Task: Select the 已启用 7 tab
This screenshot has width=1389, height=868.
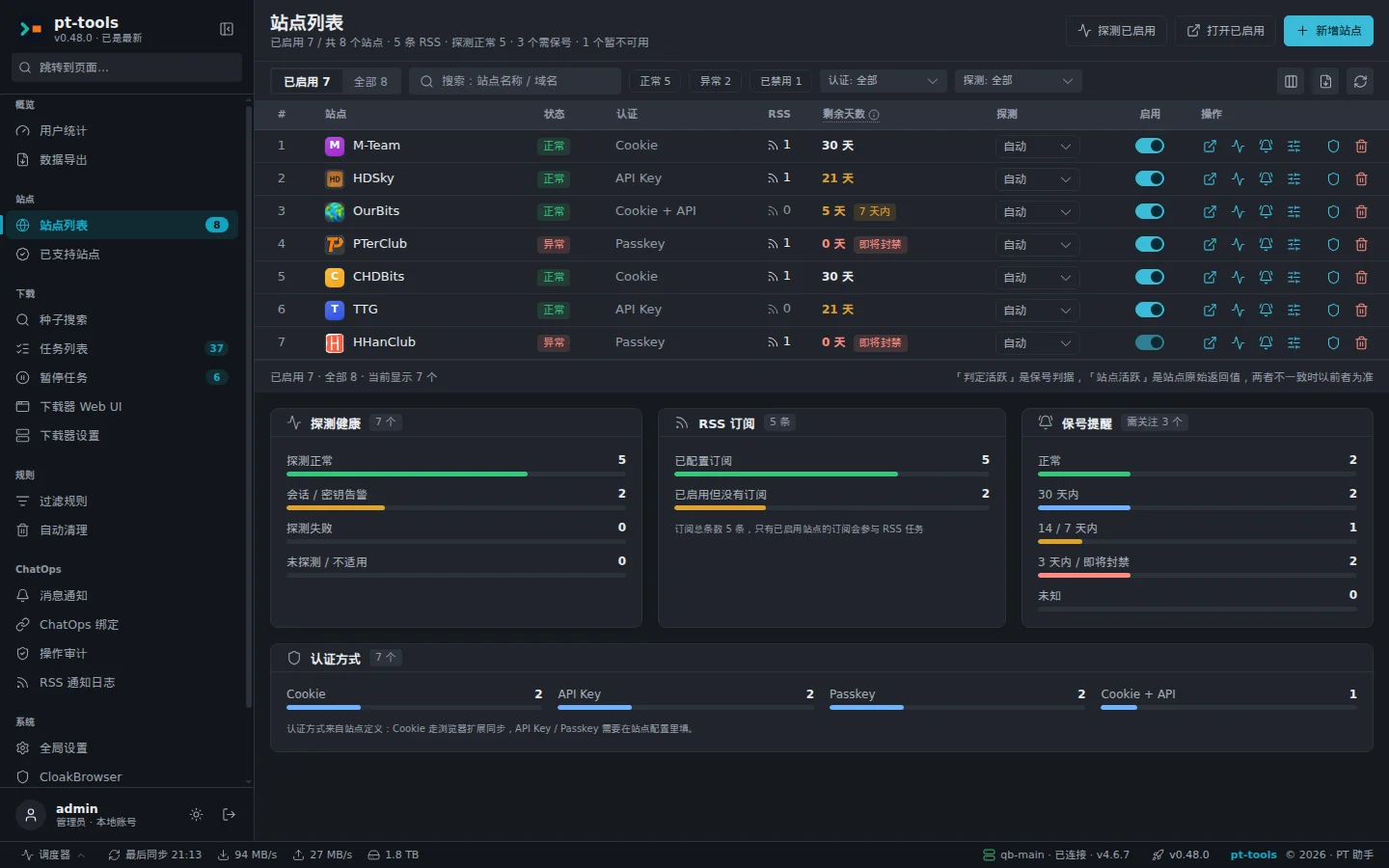Action: (307, 82)
